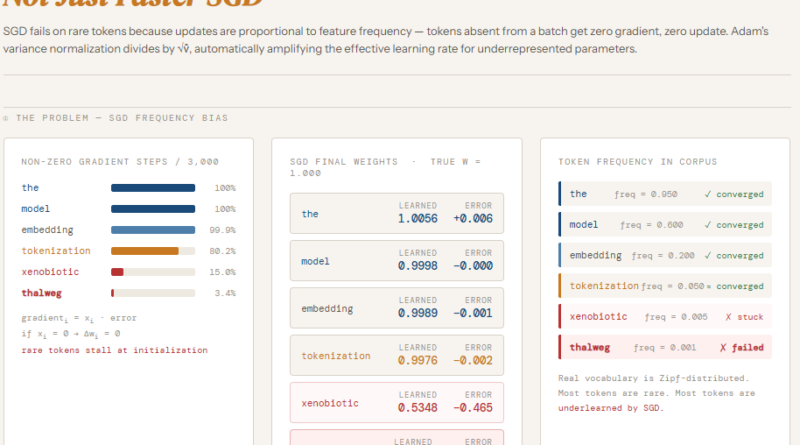Image resolution: width=800 pixels, height=445 pixels.
Task: Click the learned value 0.5348
Action: point(418,408)
